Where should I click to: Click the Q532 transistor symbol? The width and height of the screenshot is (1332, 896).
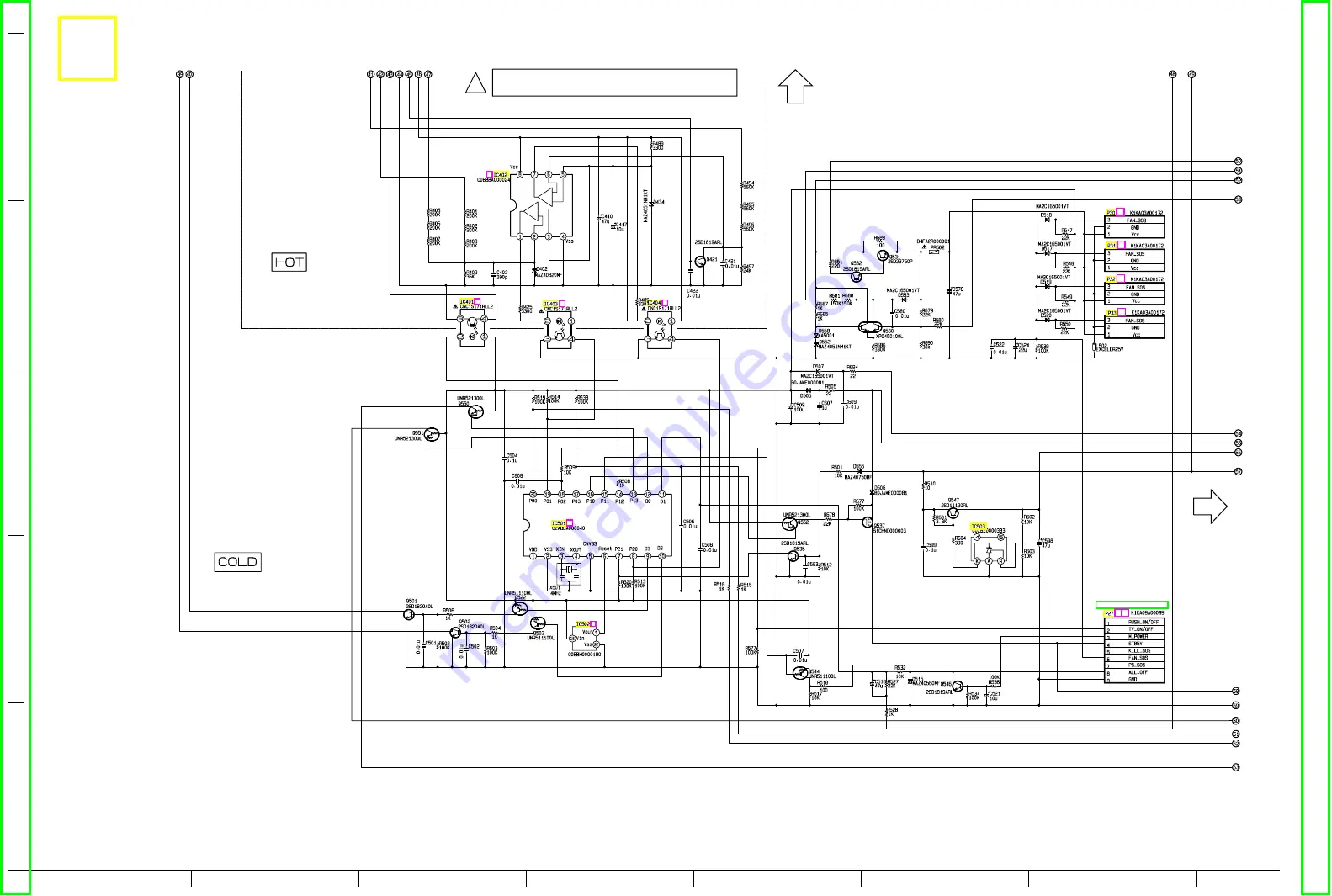pos(856,276)
